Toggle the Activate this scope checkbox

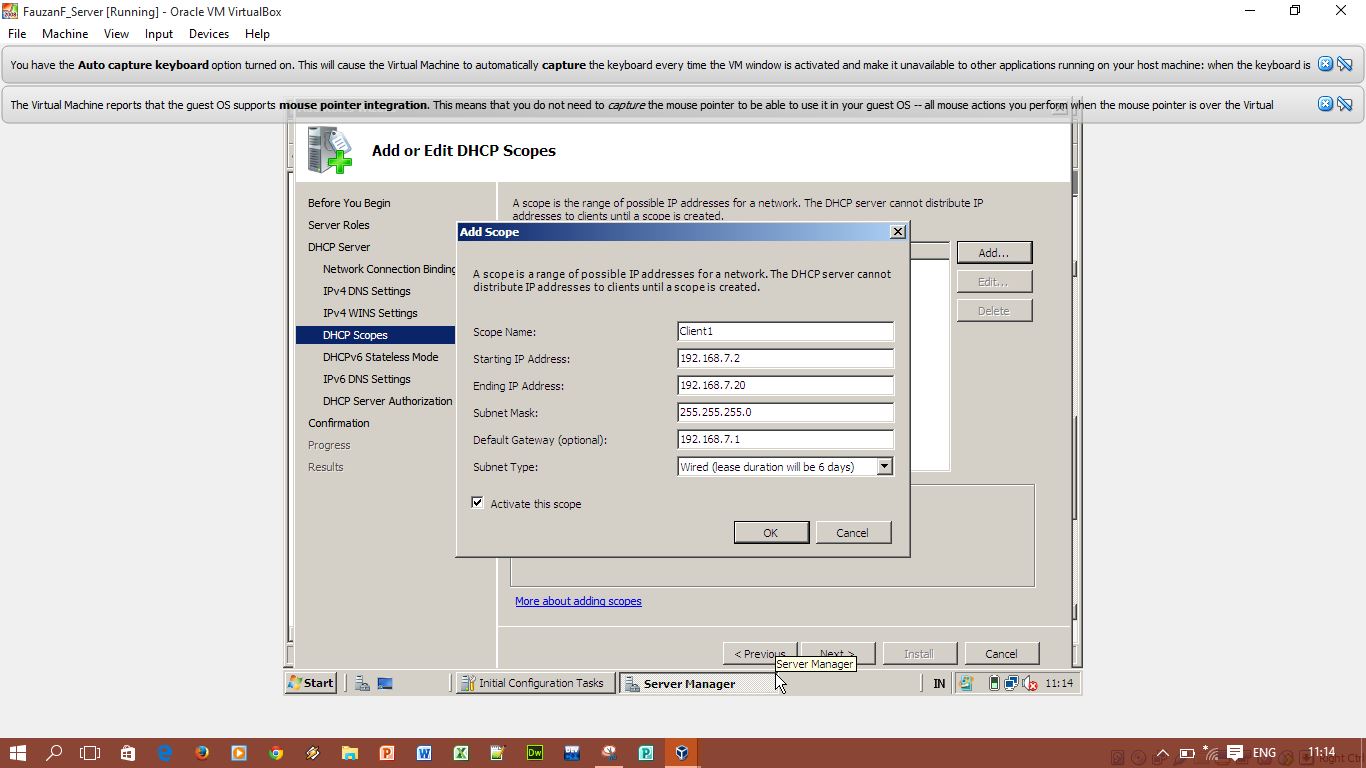pos(478,503)
